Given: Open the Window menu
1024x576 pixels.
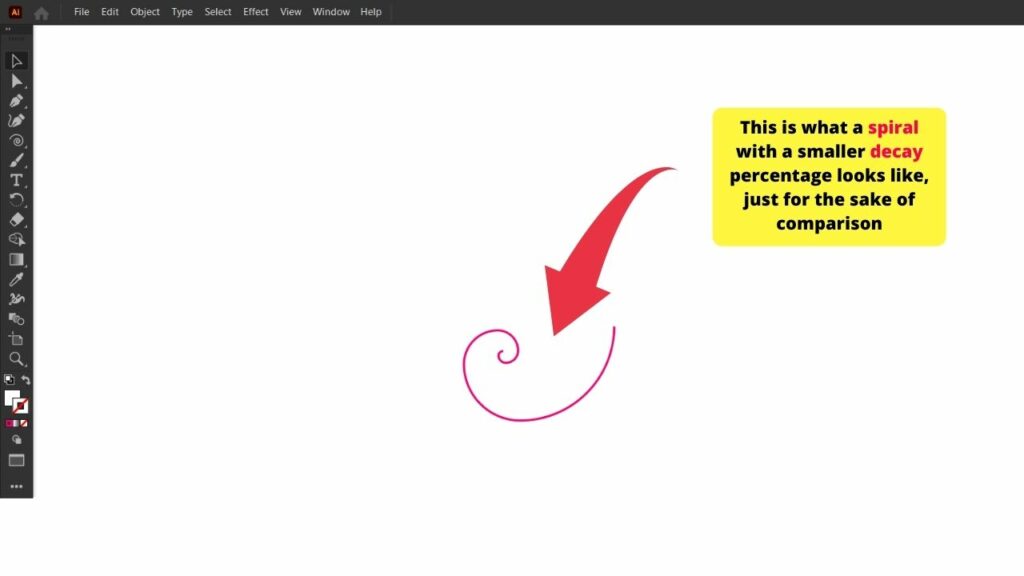Looking at the screenshot, I should tap(330, 11).
